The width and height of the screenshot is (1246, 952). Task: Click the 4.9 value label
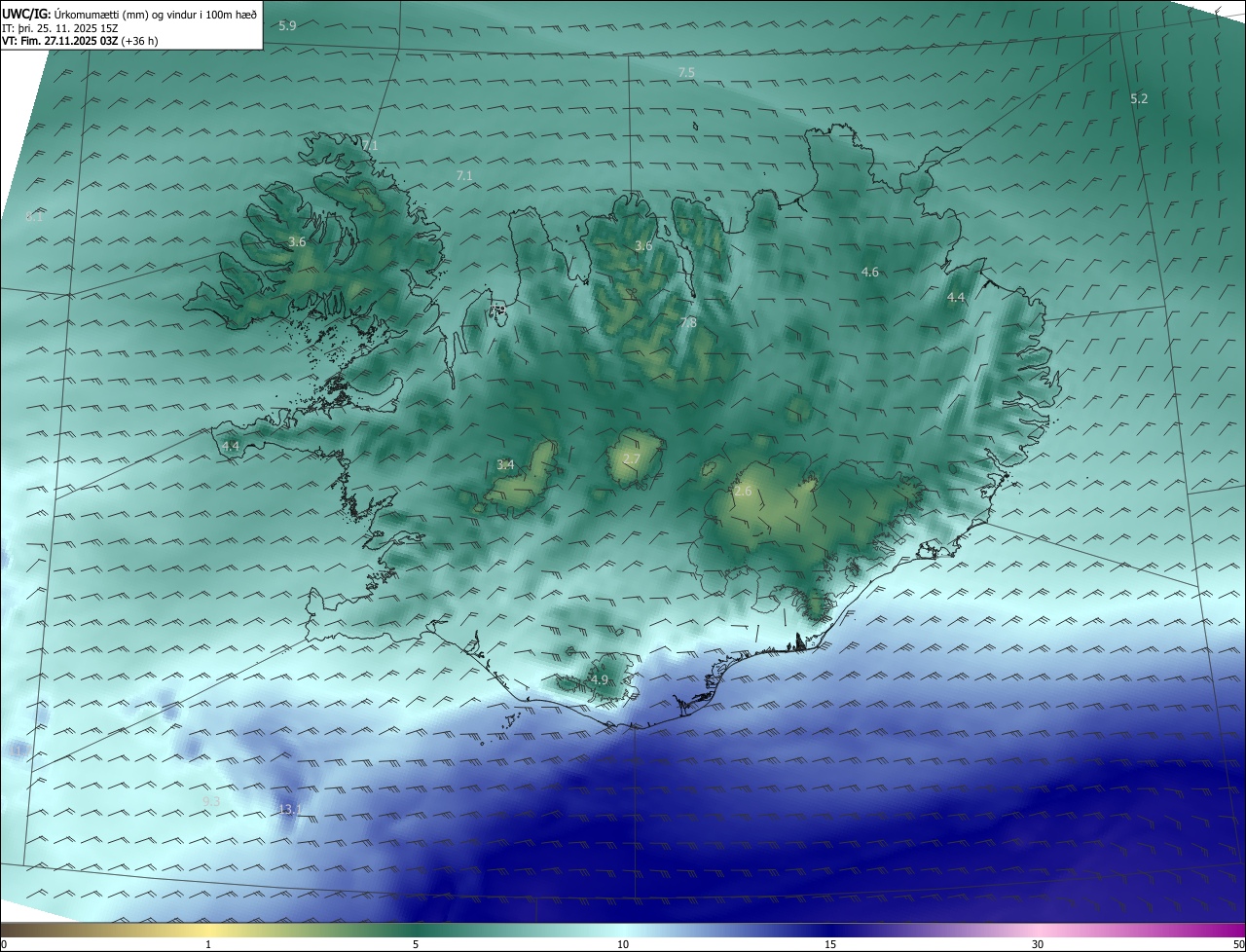[600, 680]
